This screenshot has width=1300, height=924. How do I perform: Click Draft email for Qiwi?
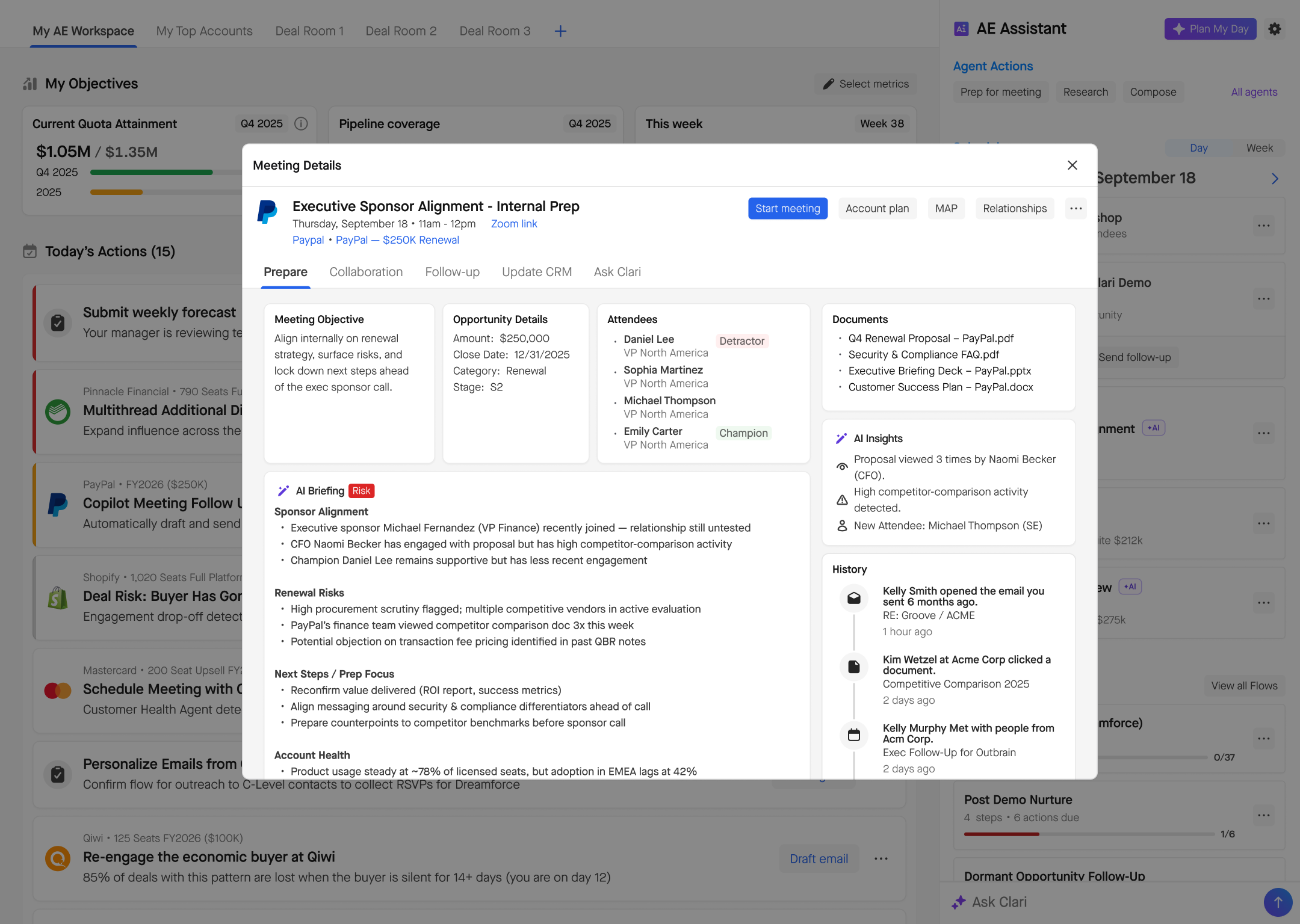click(819, 858)
